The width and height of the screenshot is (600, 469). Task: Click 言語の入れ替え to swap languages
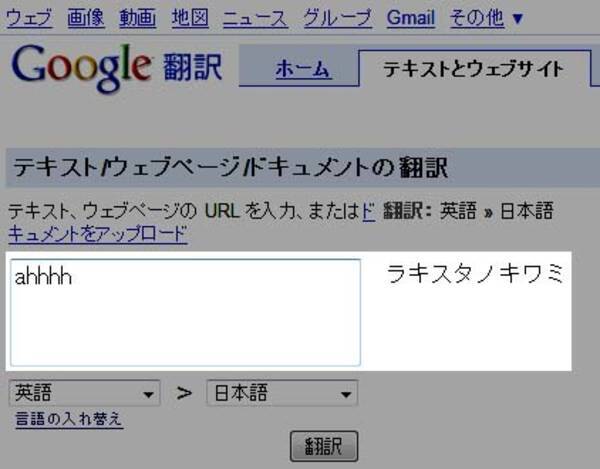[x=69, y=419]
